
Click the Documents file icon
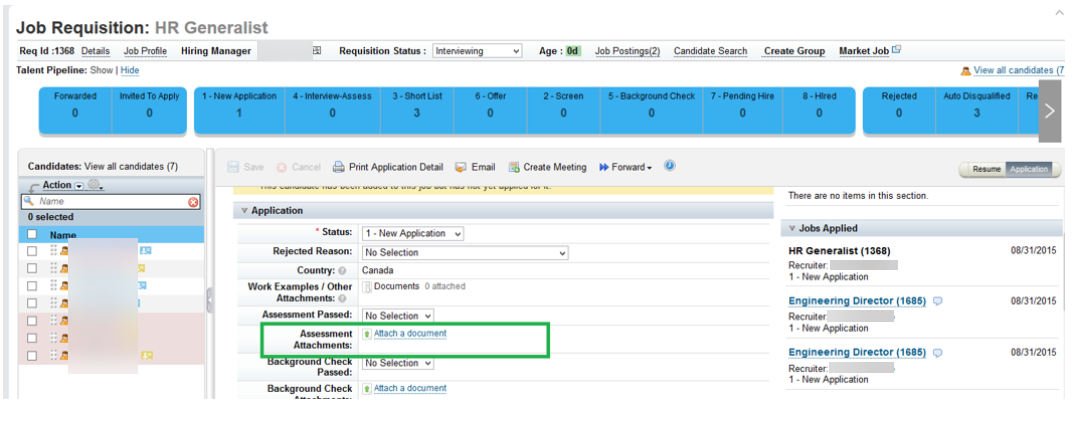tap(367, 287)
